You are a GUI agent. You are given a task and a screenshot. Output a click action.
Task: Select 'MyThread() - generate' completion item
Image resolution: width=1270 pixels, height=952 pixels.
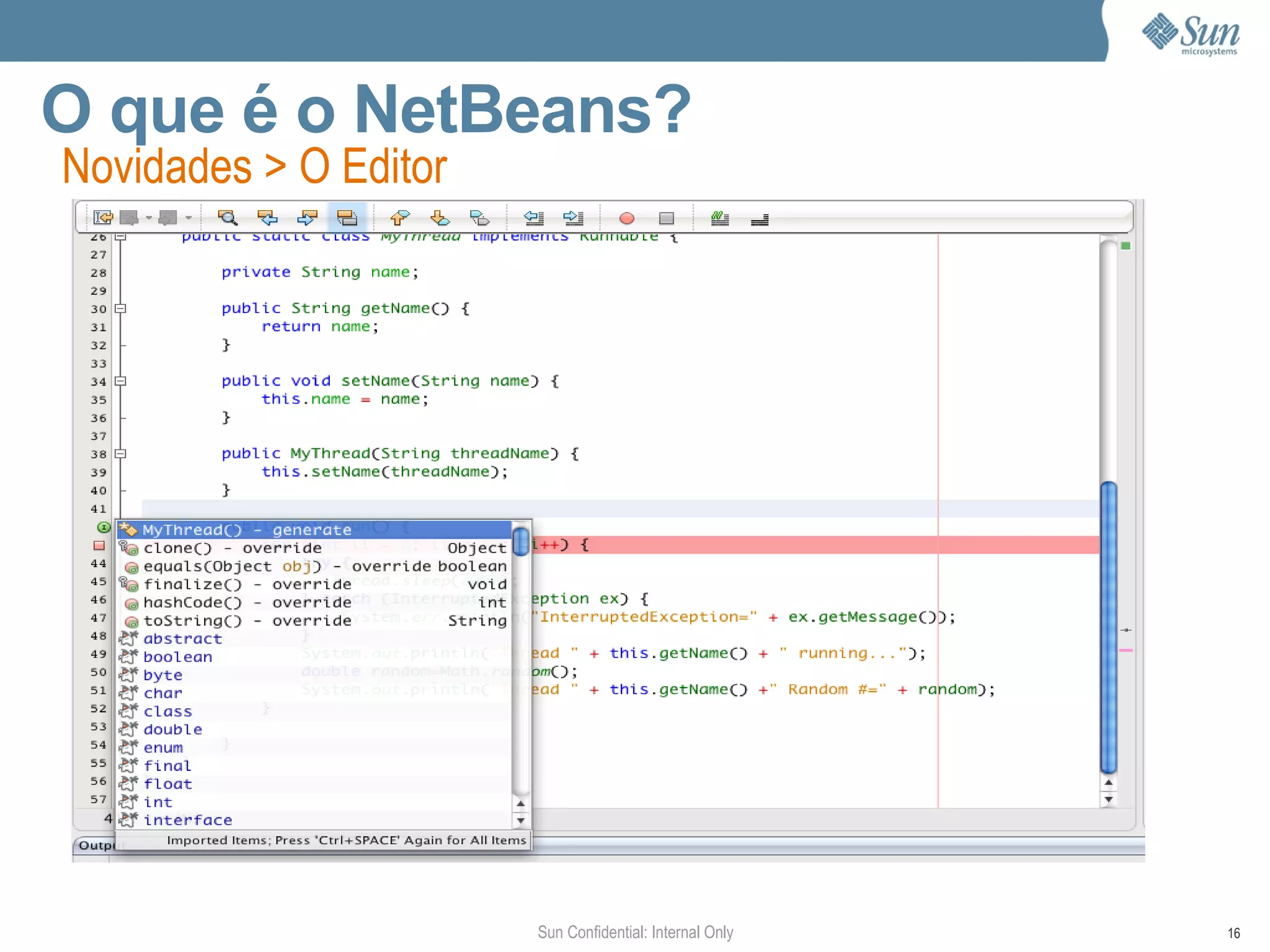pyautogui.click(x=314, y=530)
